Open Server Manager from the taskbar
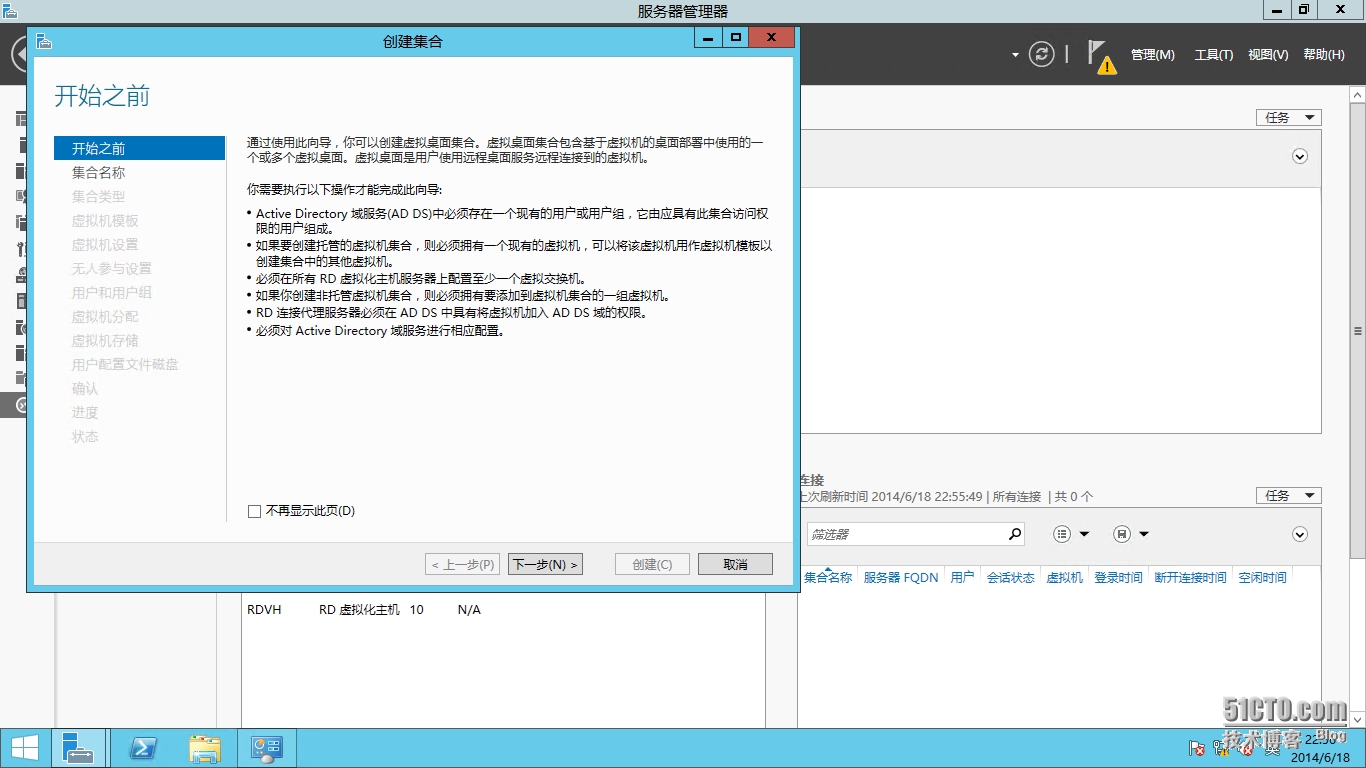The image size is (1366, 768). coord(77,748)
